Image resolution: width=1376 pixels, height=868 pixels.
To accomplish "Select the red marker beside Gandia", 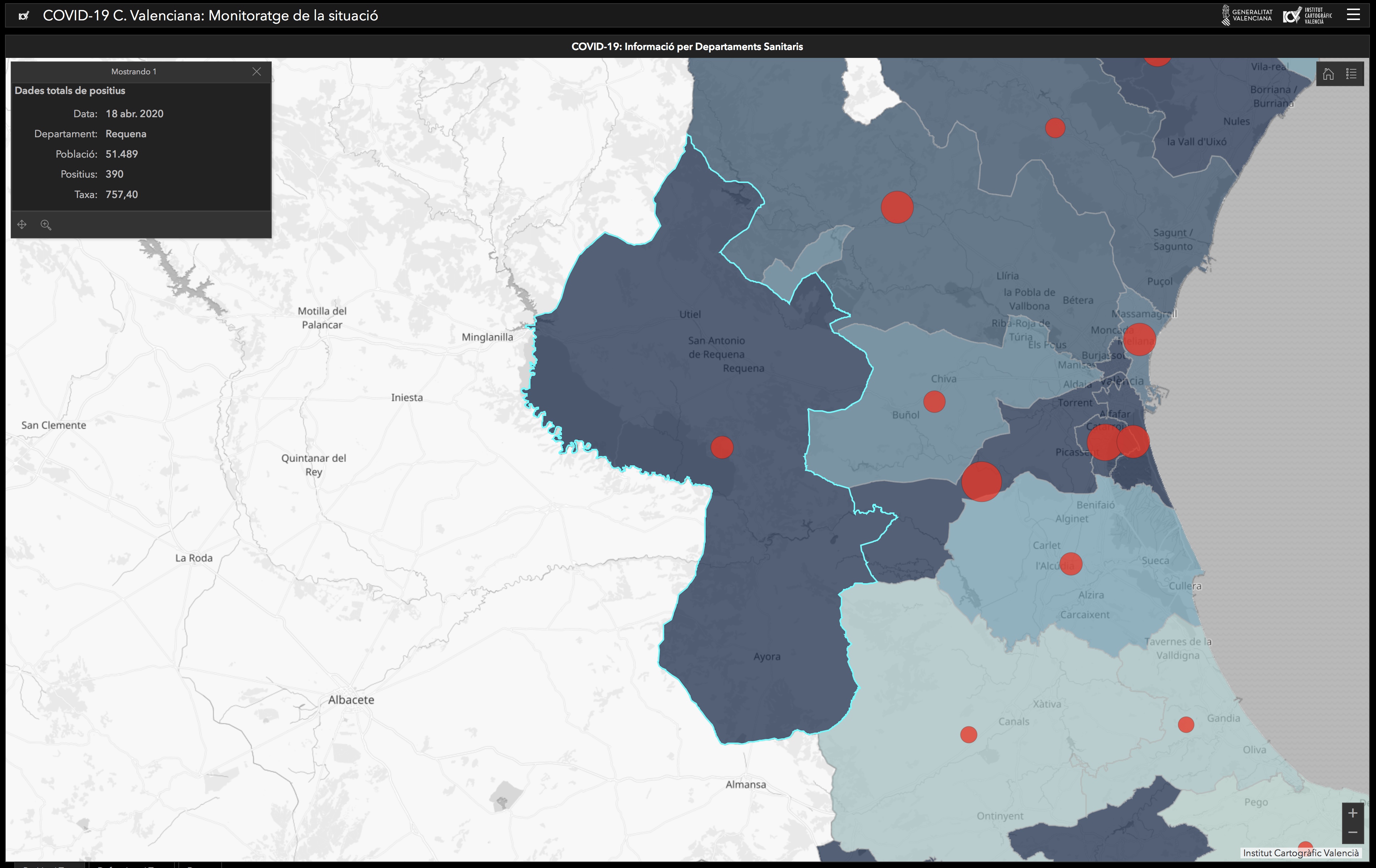I will click(1186, 725).
